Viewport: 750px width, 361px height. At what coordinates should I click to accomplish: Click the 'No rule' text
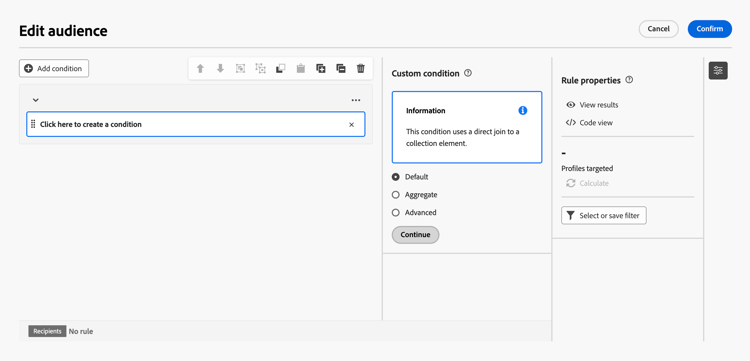pyautogui.click(x=81, y=331)
